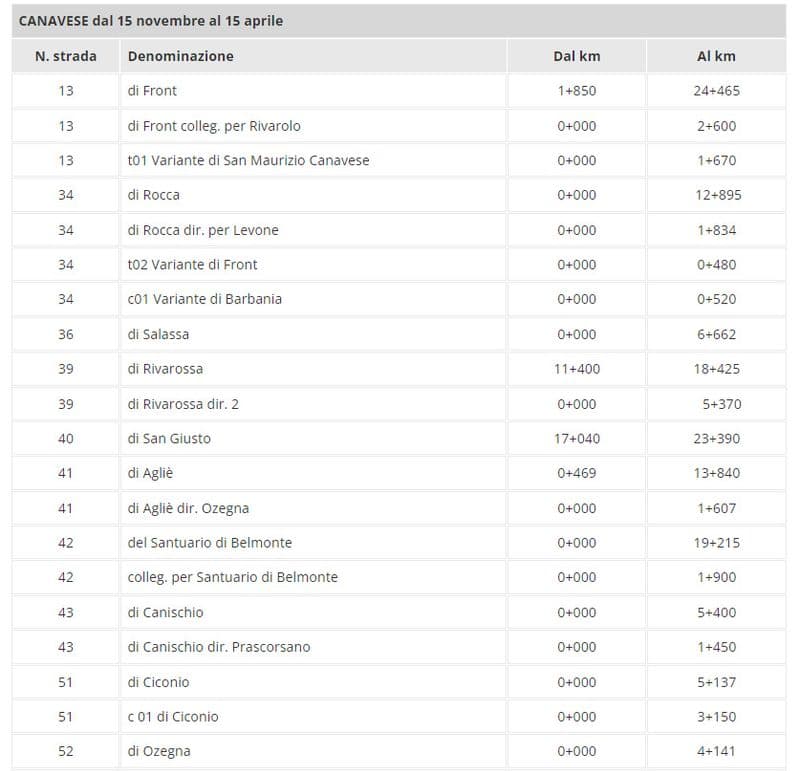
Task: Select the 'c 01 di Ciconio' cell
Action: pos(173,716)
